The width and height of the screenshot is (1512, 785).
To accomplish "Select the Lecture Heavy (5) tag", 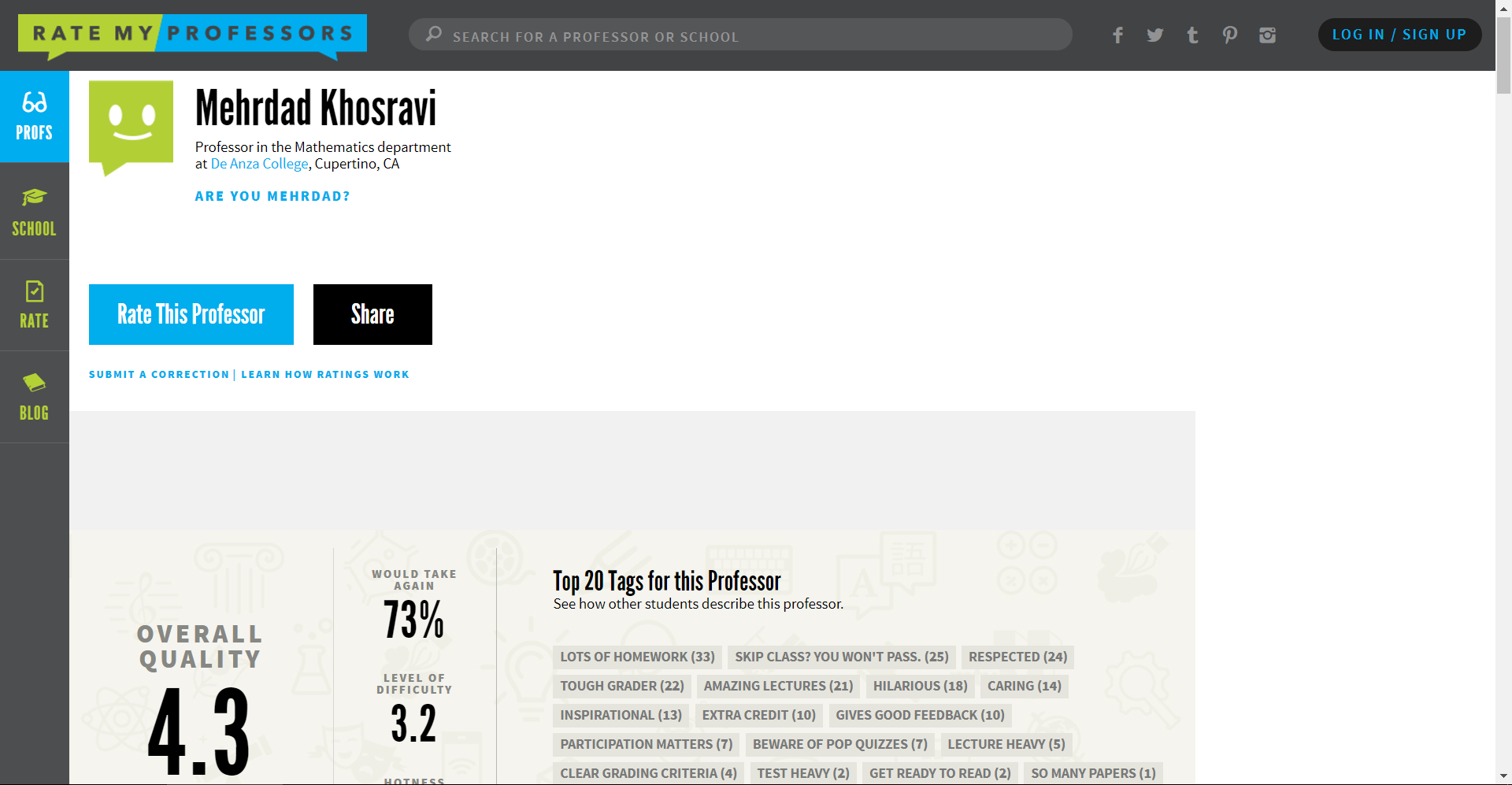I will [x=1006, y=744].
